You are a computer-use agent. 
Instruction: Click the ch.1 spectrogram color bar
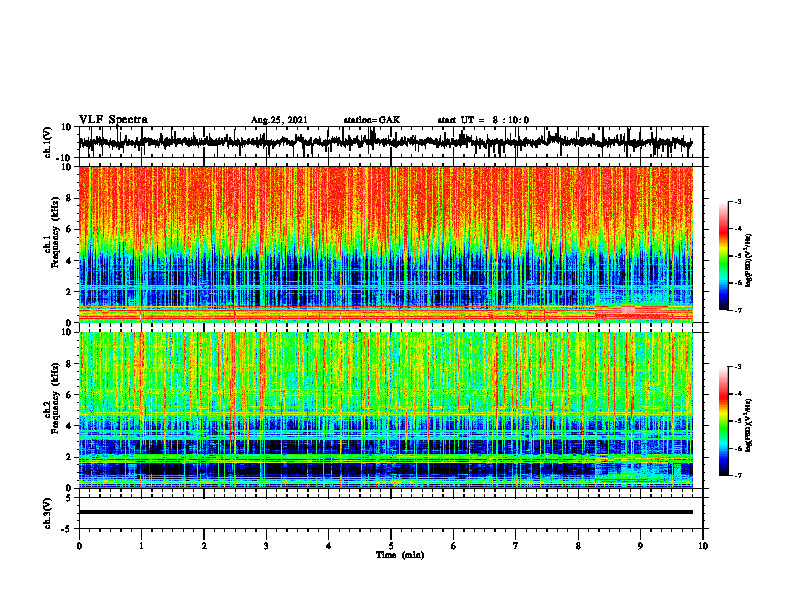click(724, 256)
